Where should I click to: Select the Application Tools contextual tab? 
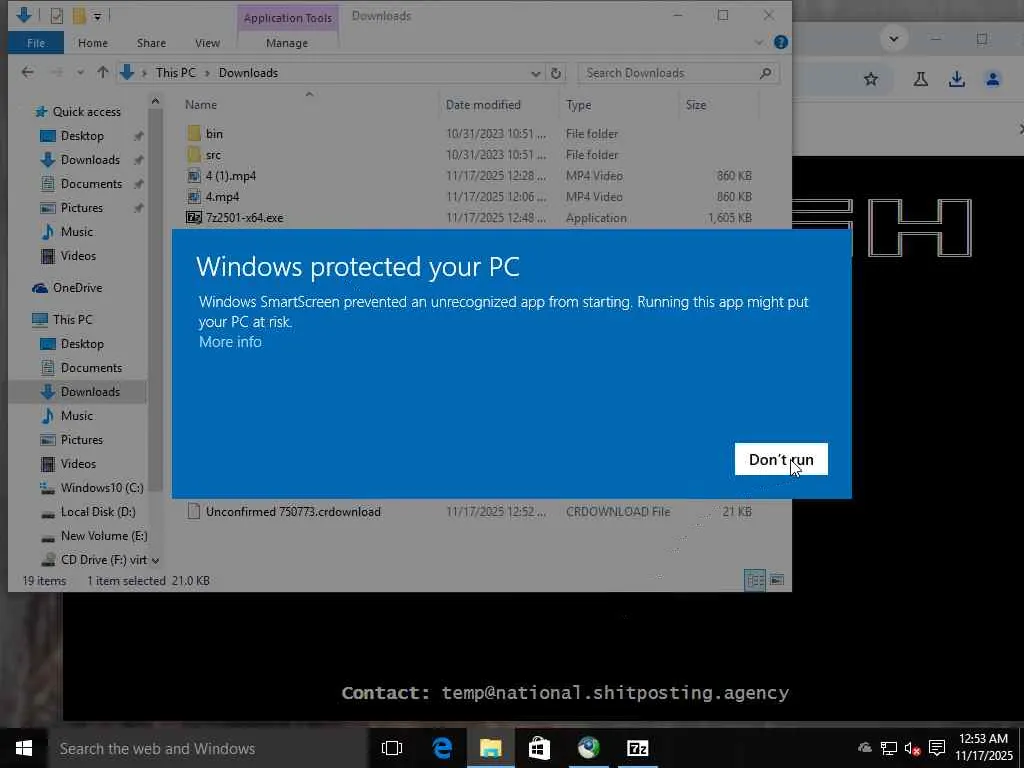(287, 18)
